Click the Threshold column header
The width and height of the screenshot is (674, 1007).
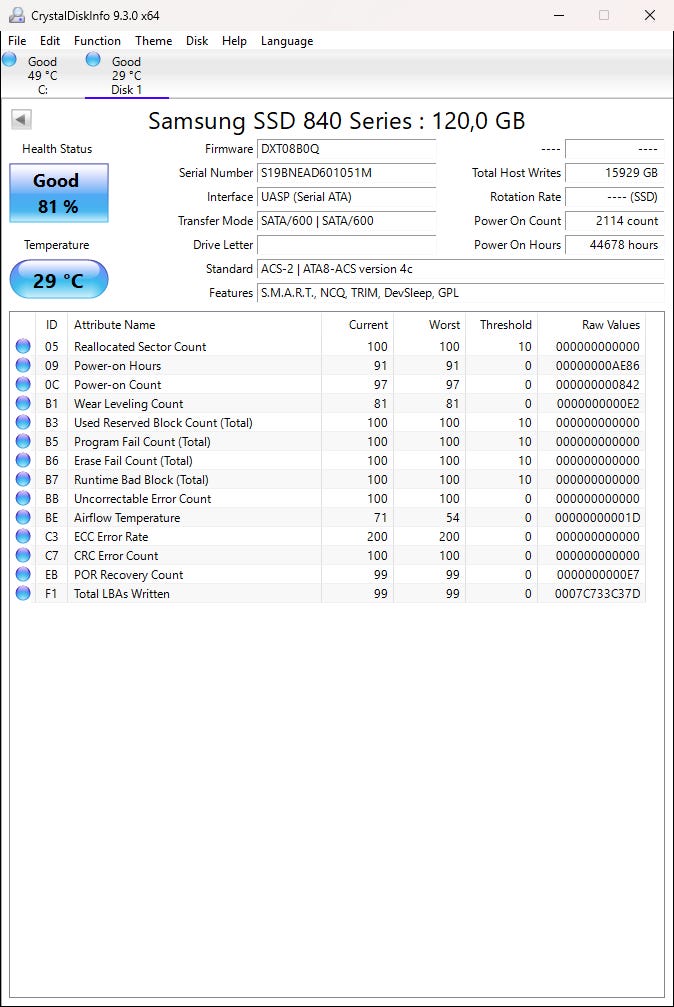click(x=501, y=325)
